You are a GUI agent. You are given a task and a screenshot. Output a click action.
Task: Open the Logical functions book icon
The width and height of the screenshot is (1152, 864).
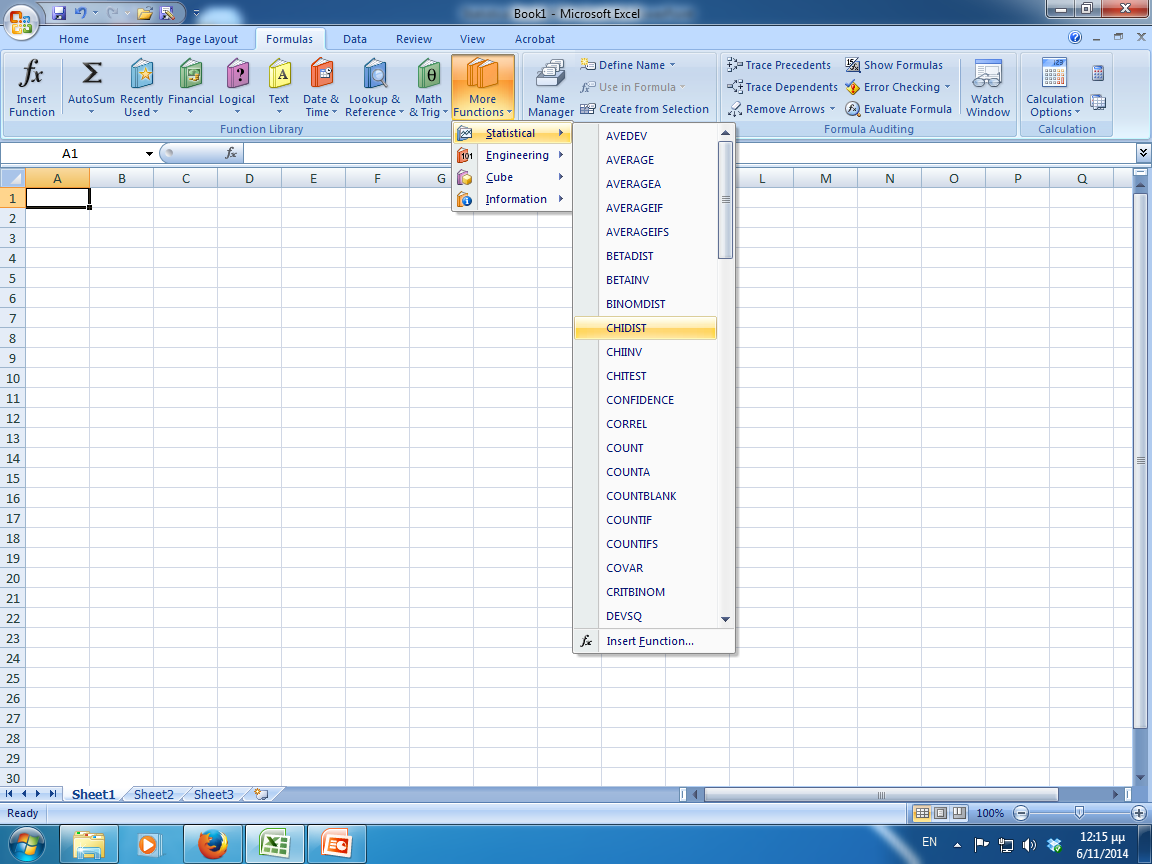pyautogui.click(x=237, y=73)
